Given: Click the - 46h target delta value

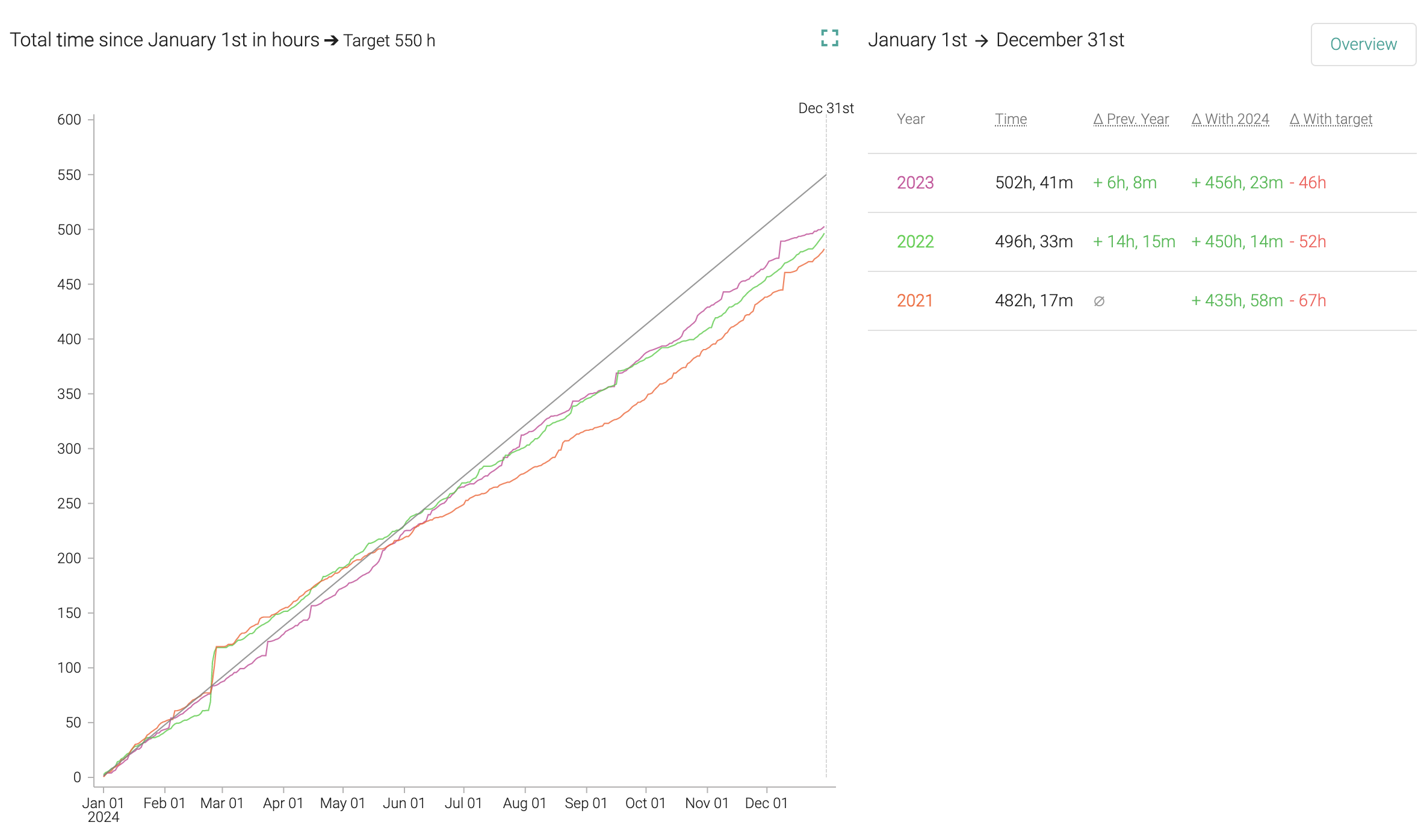Looking at the screenshot, I should pyautogui.click(x=1307, y=183).
